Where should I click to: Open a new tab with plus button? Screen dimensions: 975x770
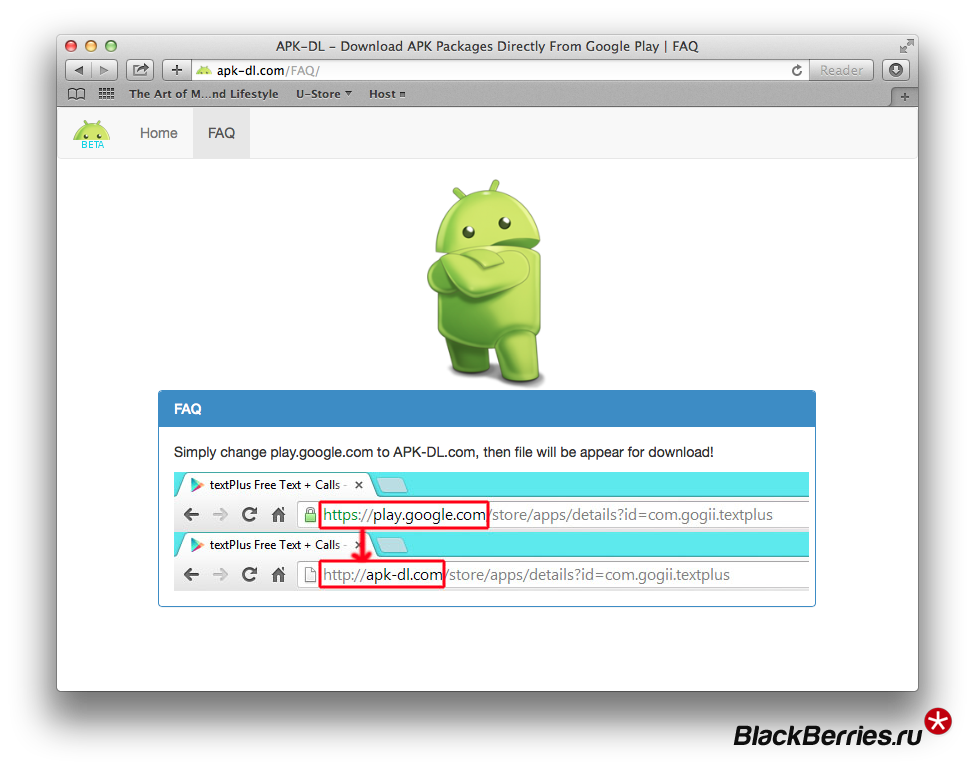coord(904,97)
